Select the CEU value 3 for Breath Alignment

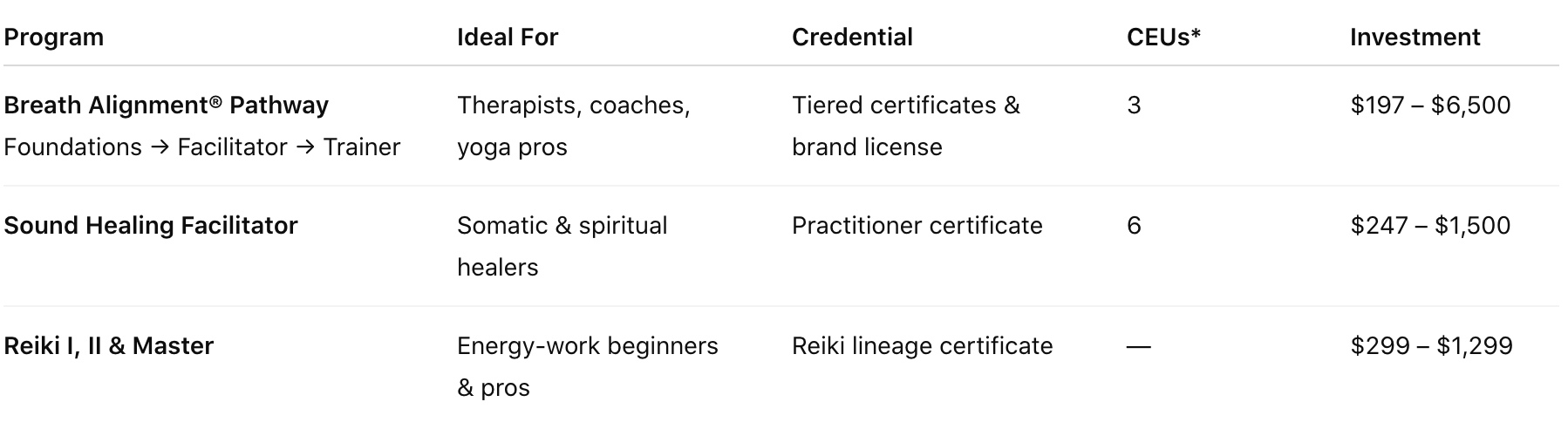[1134, 105]
